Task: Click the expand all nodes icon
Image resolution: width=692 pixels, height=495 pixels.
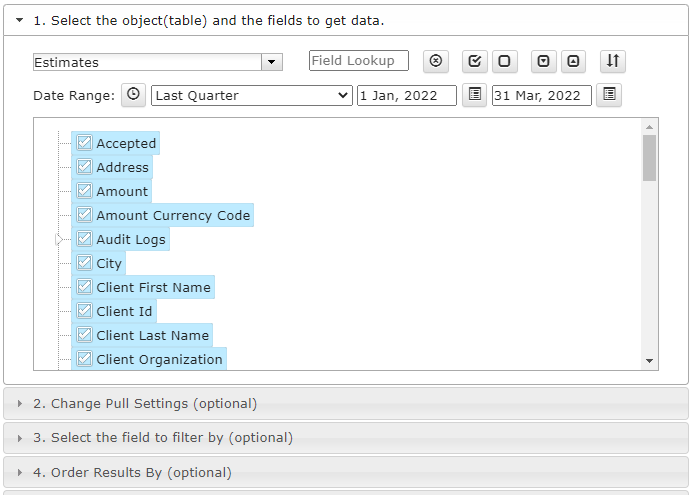Action: [543, 61]
